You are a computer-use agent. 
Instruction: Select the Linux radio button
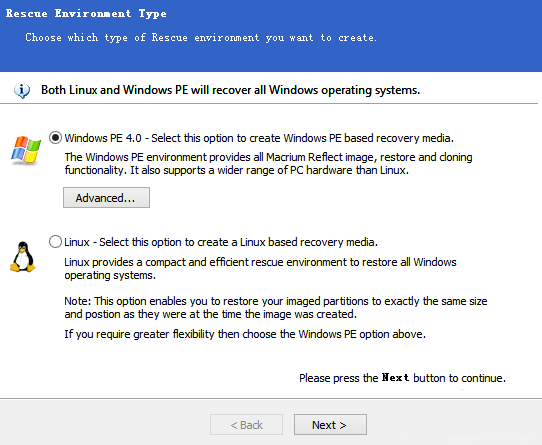[55, 241]
